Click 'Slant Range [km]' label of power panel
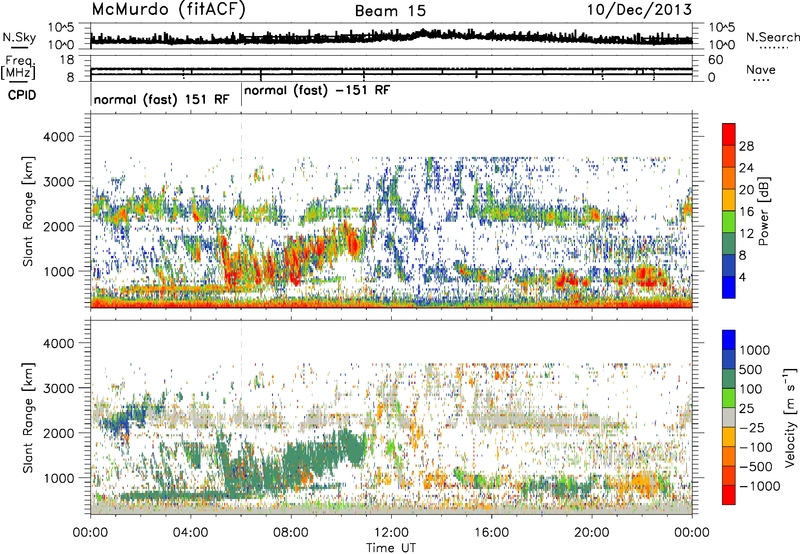Viewport: 800px width, 554px height. point(28,211)
